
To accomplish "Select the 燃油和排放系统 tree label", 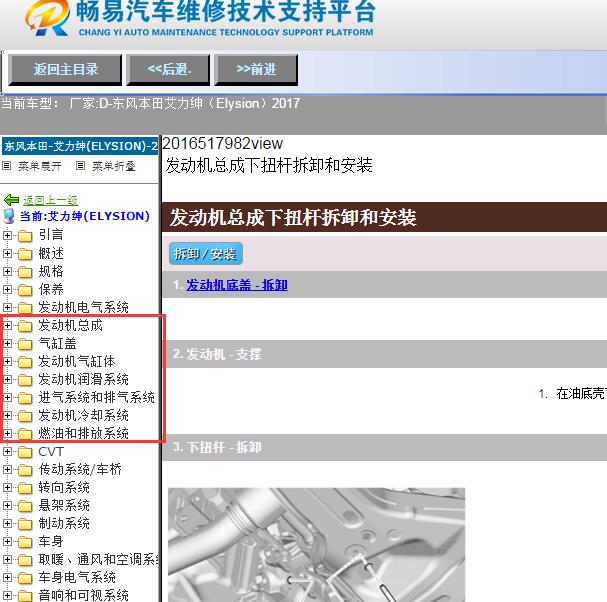I will [x=83, y=433].
